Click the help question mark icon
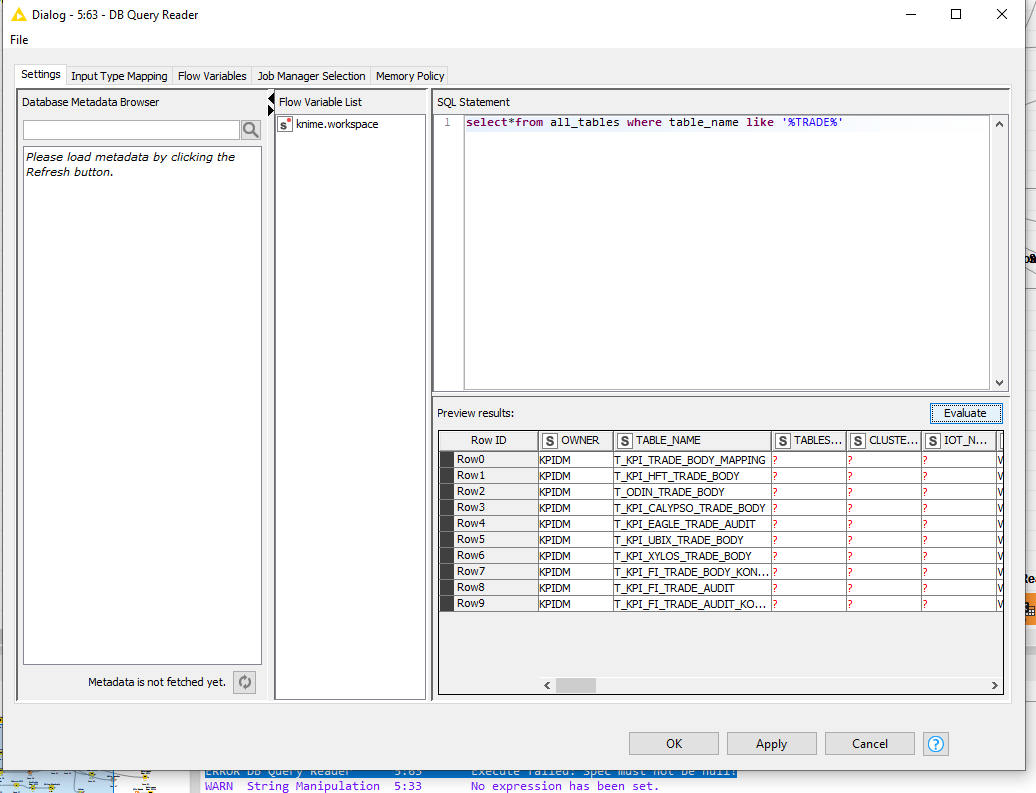Screen dimensions: 1036x793 (936, 743)
